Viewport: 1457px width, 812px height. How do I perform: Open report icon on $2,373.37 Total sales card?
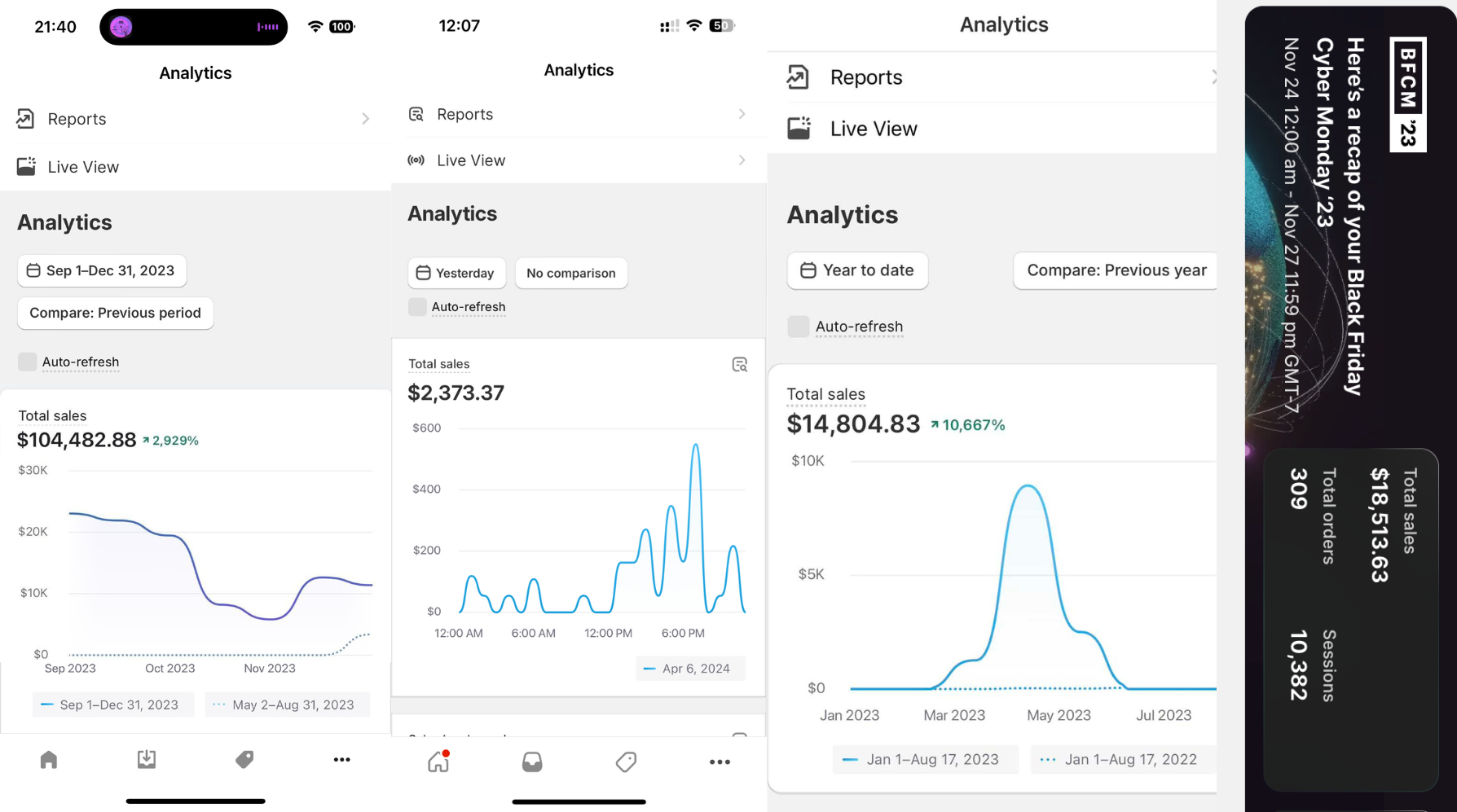[x=740, y=365]
